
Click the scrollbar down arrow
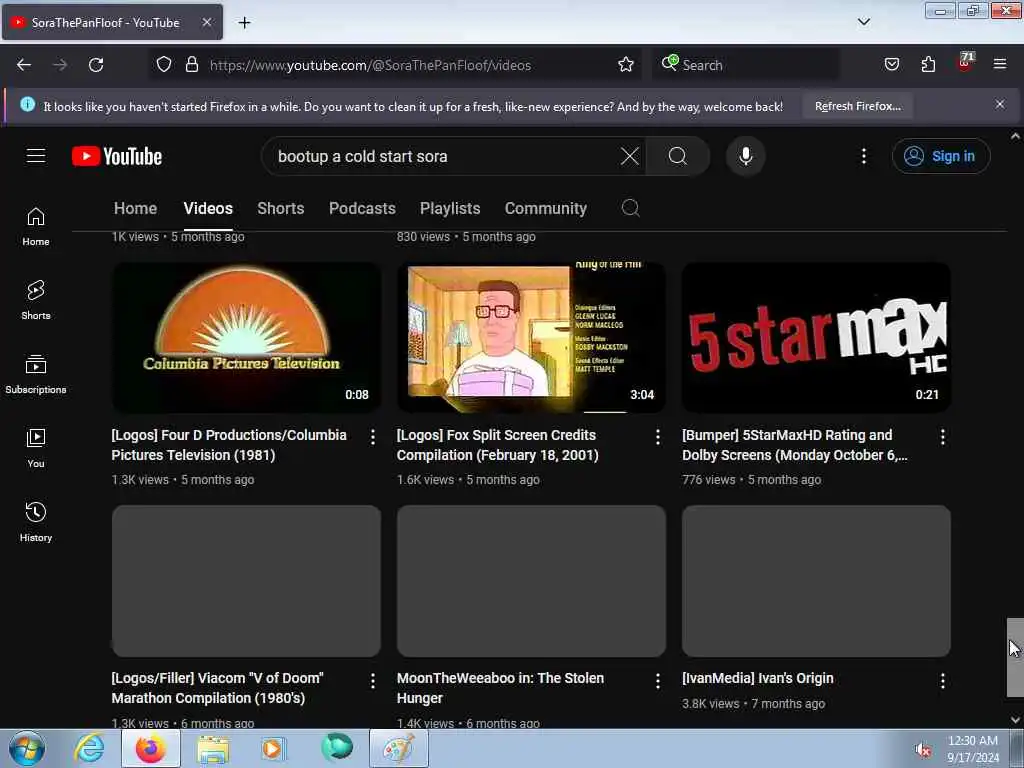click(x=1015, y=720)
